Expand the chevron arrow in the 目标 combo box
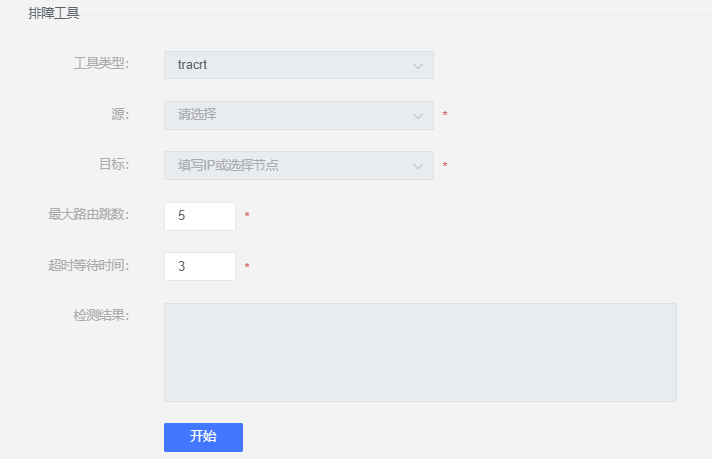The image size is (712, 459). tap(418, 167)
